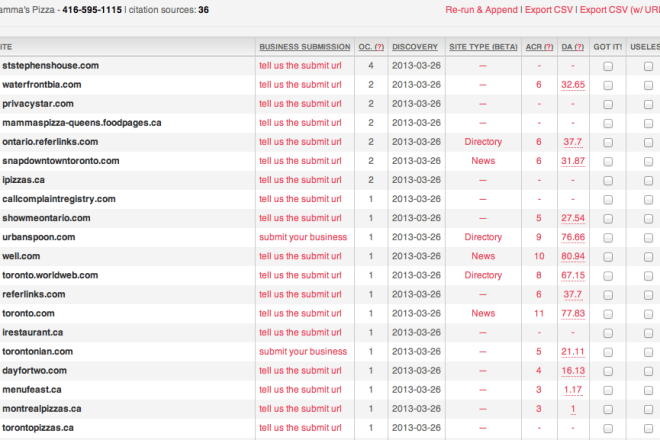The width and height of the screenshot is (660, 440).
Task: Open submit your business for urbanspoon.com
Action: tap(303, 237)
